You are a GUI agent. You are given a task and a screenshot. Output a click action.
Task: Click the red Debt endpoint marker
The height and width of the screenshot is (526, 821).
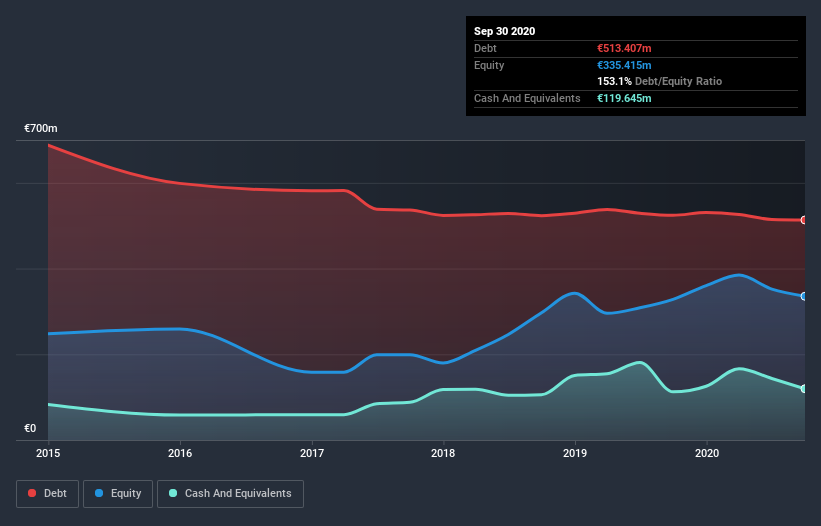coord(804,220)
